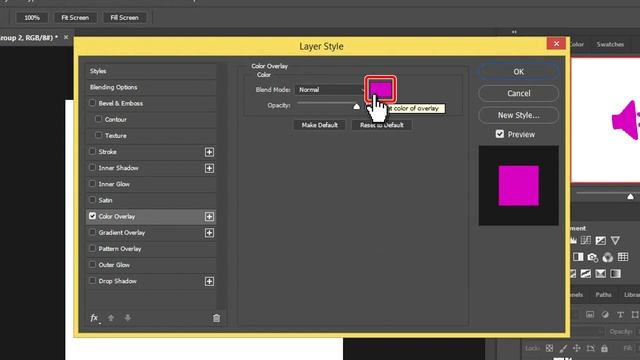Uncheck the Color Overlay checkbox

(92, 216)
